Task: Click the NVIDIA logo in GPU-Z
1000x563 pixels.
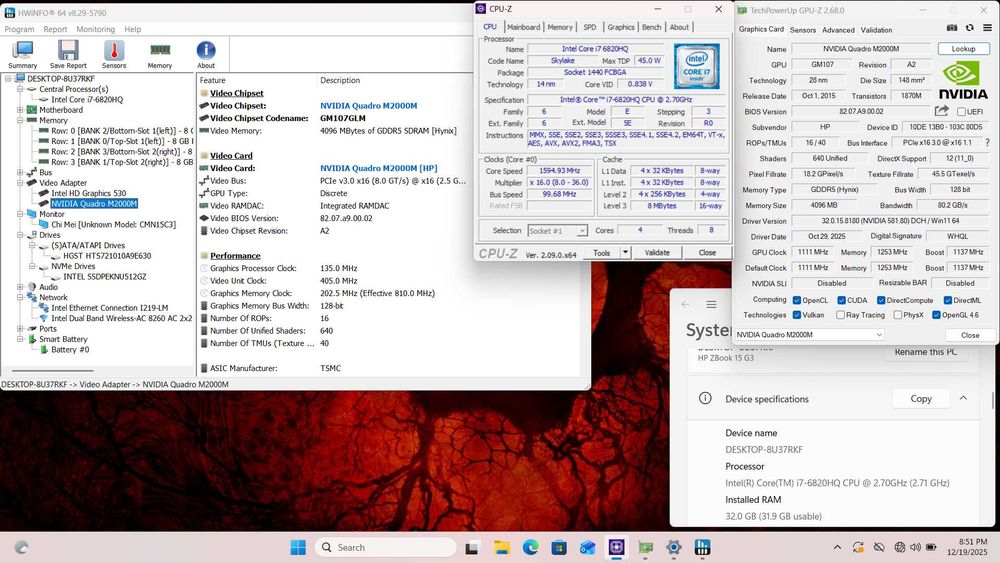Action: point(963,80)
